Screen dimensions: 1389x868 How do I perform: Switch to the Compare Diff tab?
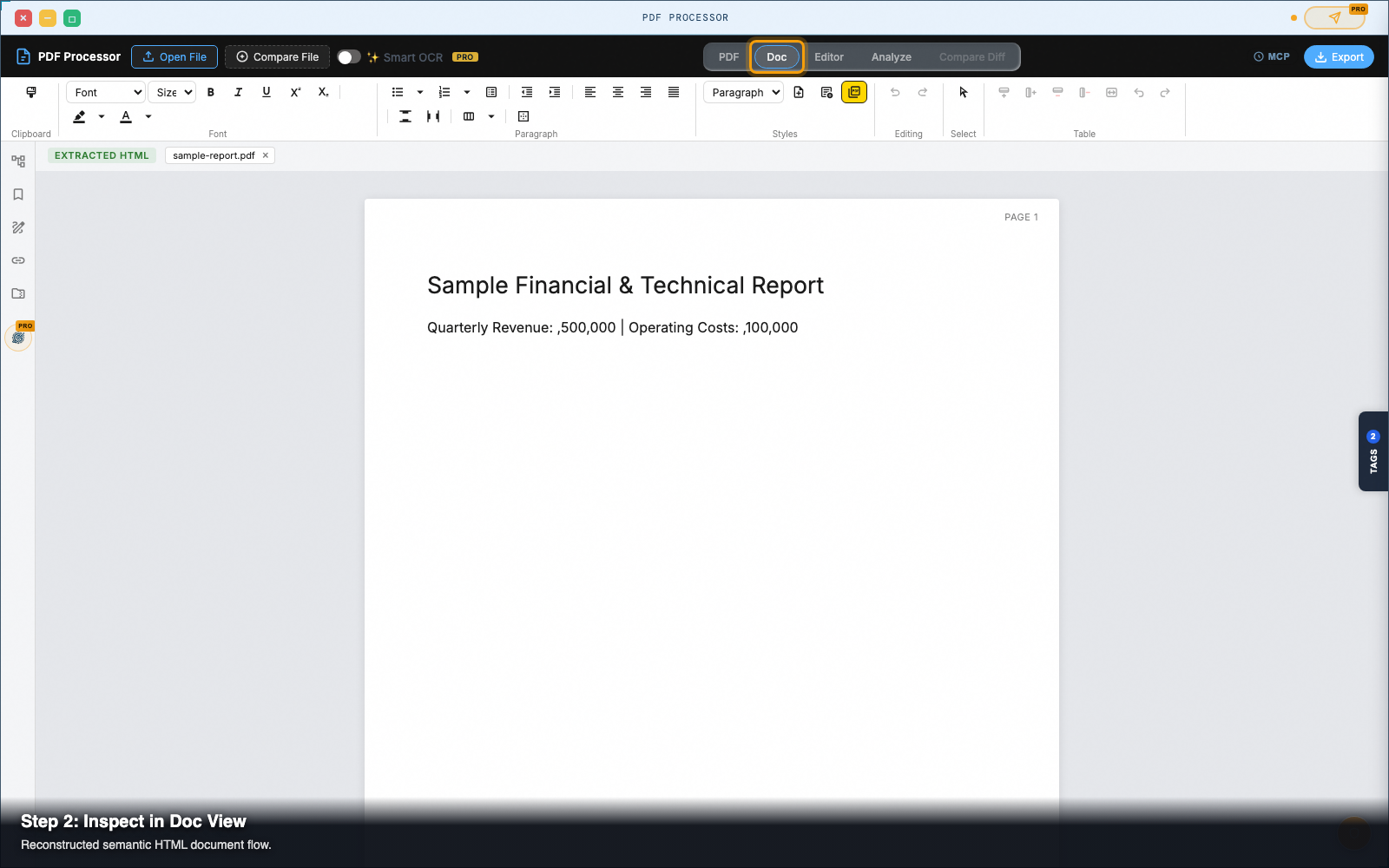coord(972,57)
